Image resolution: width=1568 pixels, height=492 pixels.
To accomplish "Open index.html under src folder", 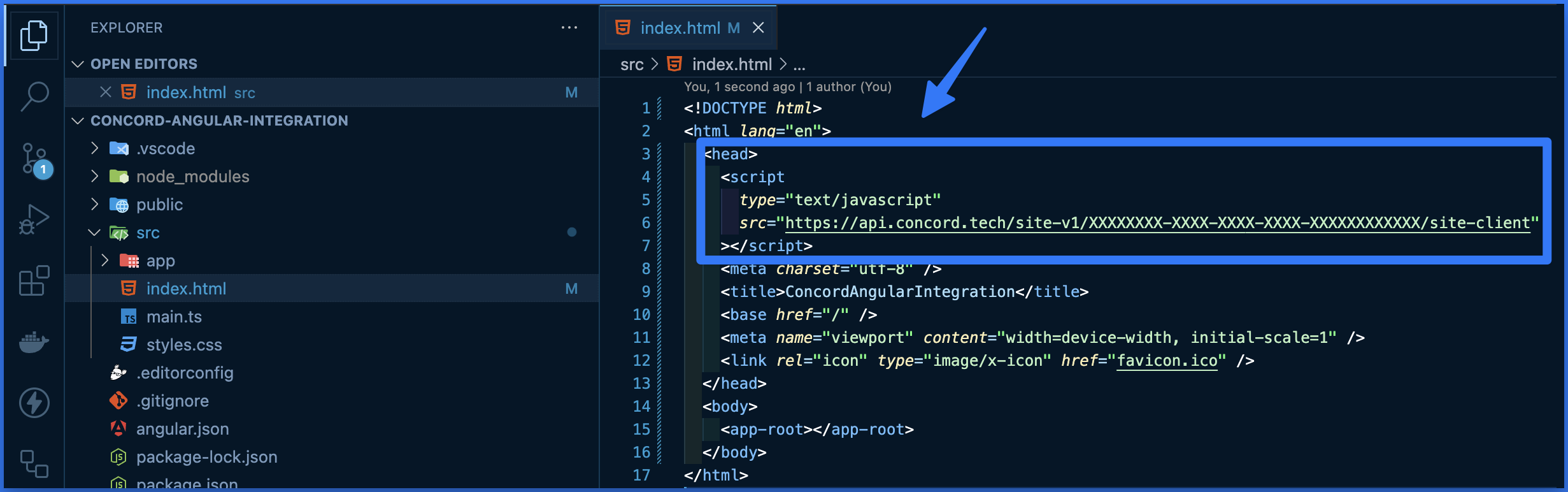I will (331, 289).
